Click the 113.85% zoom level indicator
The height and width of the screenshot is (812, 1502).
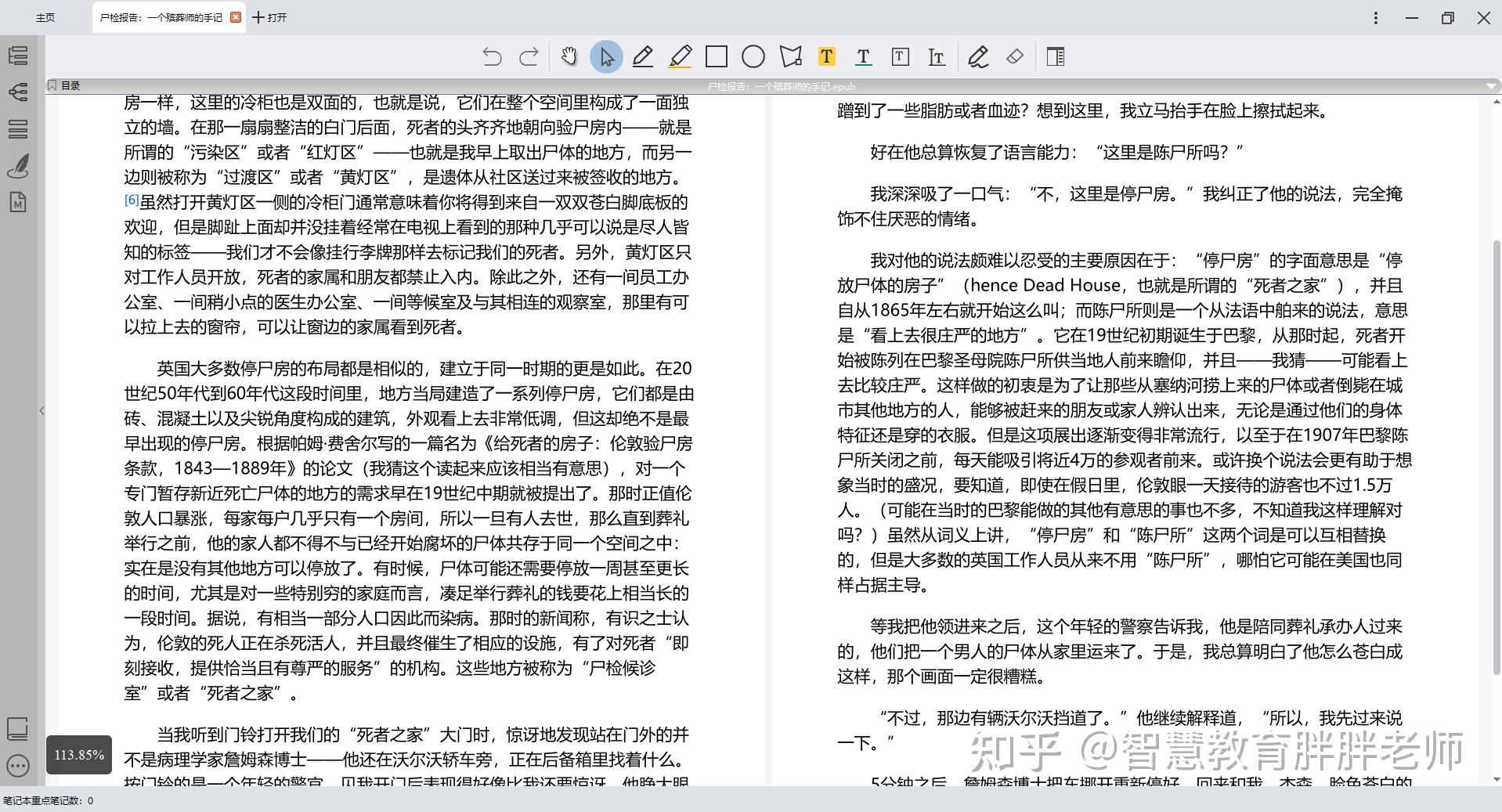[78, 755]
